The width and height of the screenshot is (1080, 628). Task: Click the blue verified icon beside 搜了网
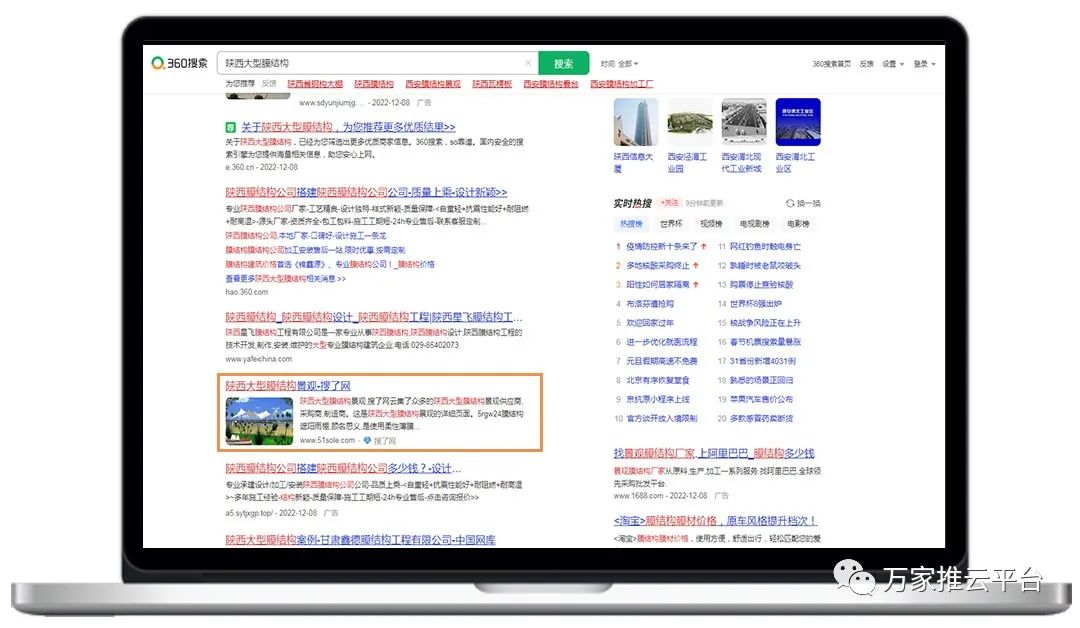(x=367, y=440)
